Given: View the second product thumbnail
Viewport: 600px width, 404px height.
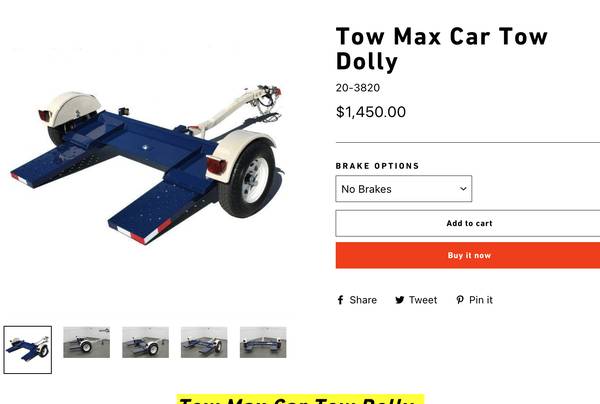Looking at the screenshot, I should (x=86, y=342).
